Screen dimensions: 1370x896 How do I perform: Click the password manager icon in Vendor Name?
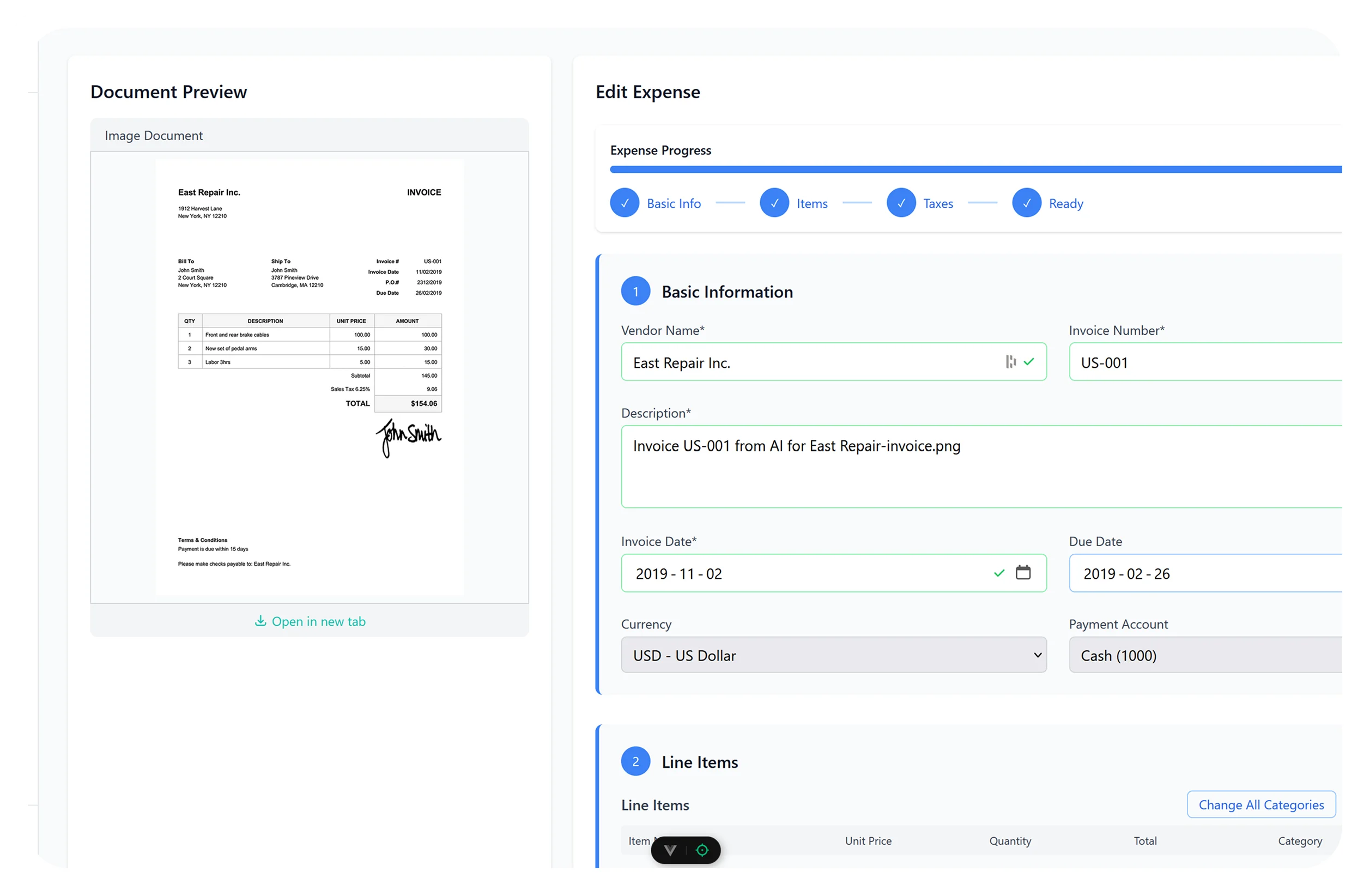(1010, 362)
